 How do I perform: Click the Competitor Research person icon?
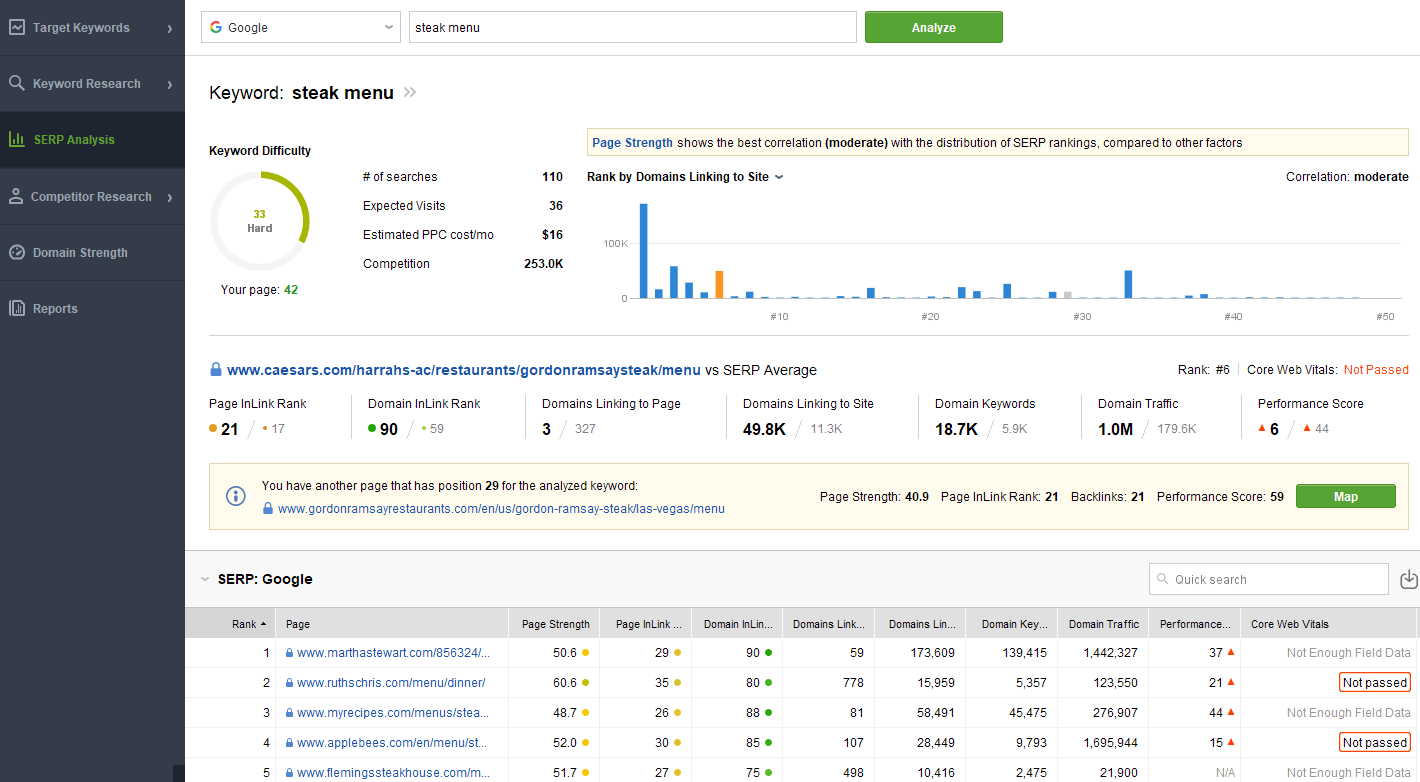[x=16, y=197]
